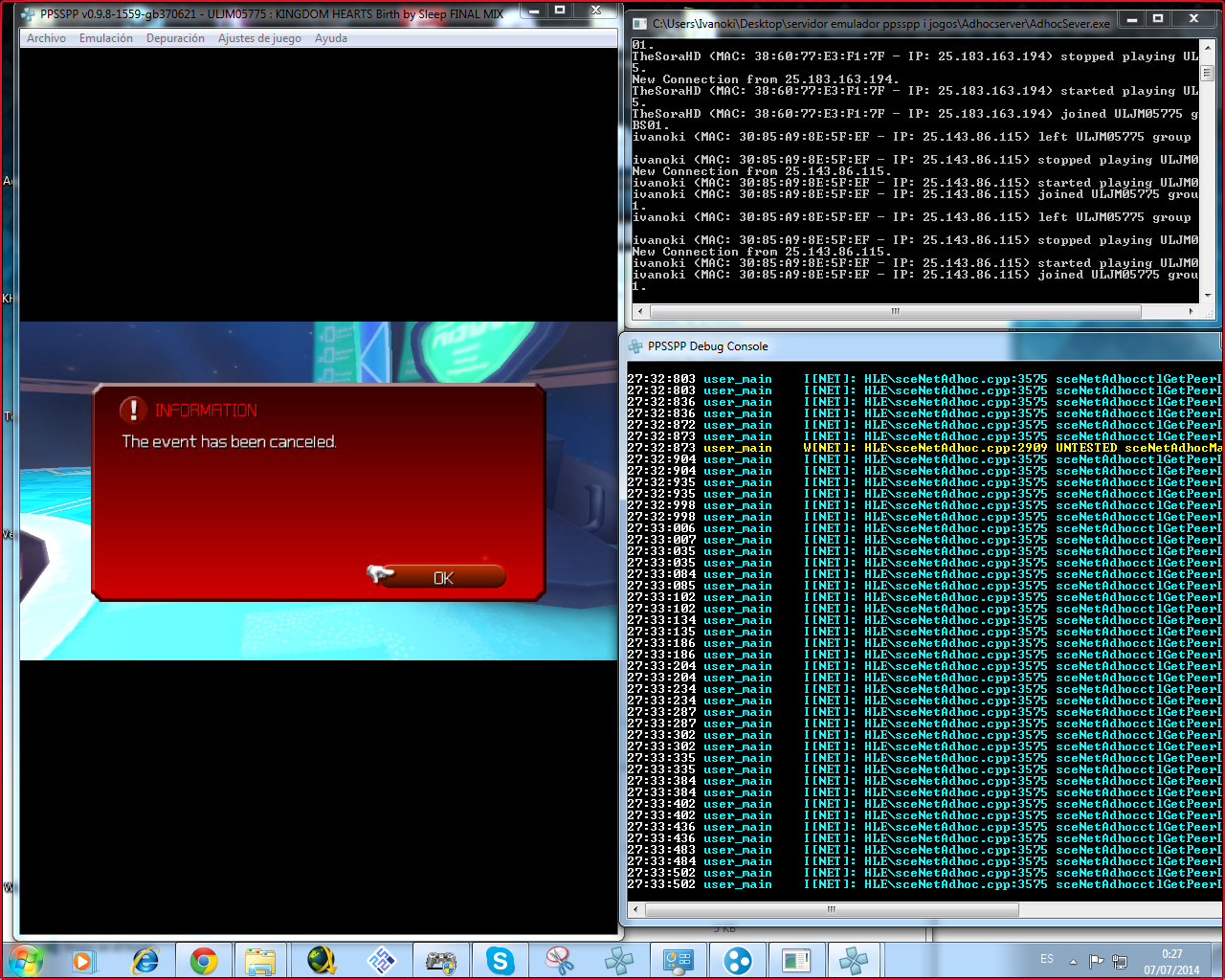The width and height of the screenshot is (1225, 980).
Task: Open Google Chrome from the taskbar
Action: coord(203,960)
